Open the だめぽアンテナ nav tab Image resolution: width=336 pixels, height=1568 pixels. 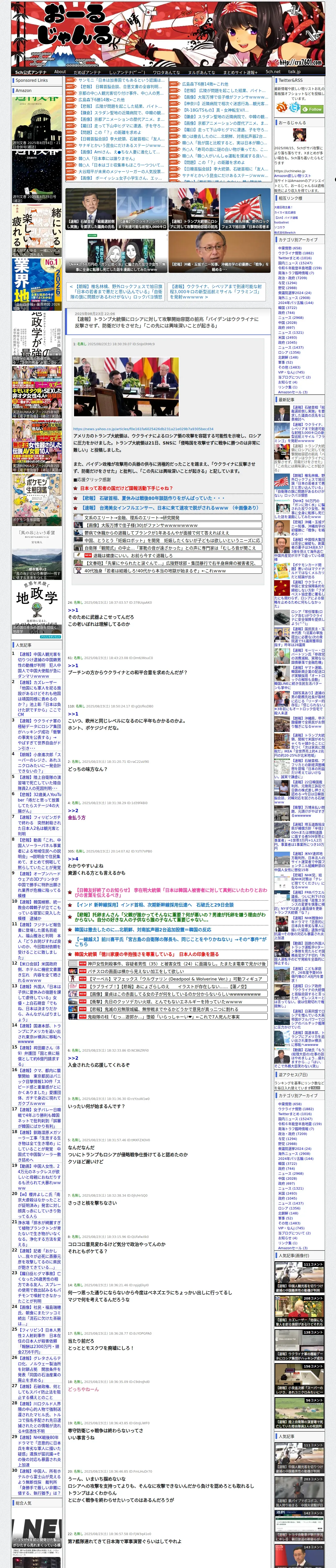[x=87, y=72]
